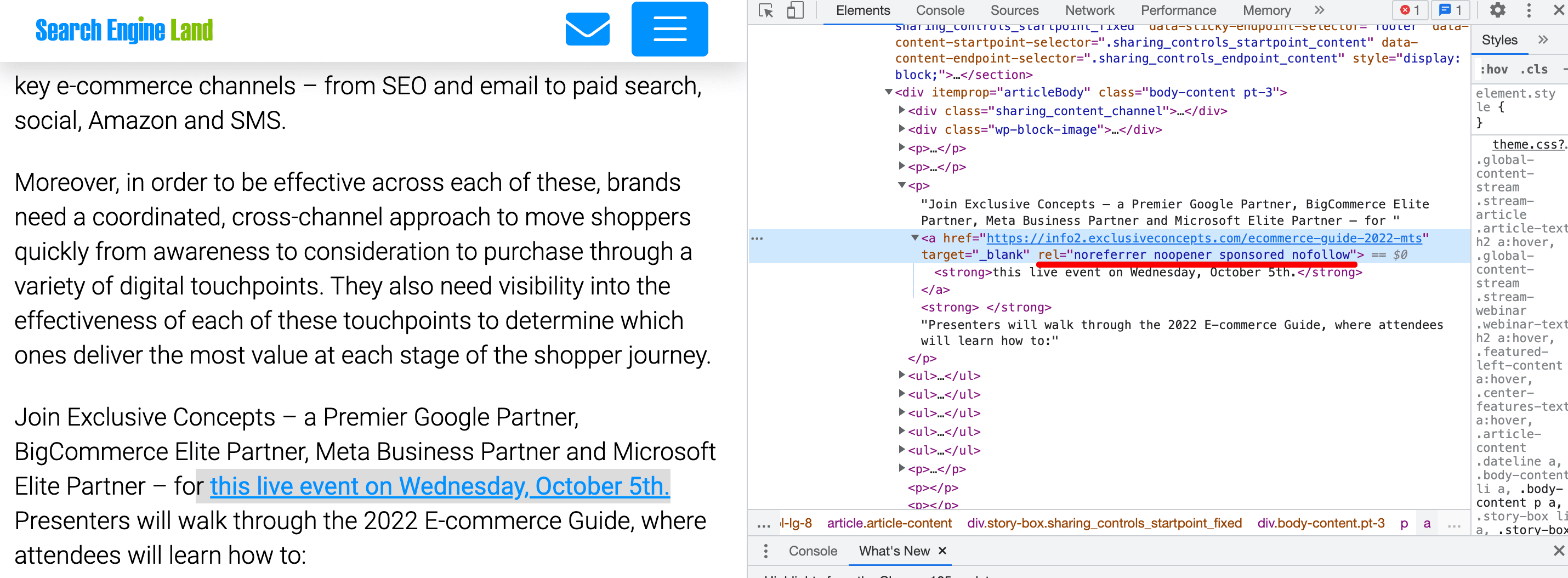The width and height of the screenshot is (1568, 578).
Task: Select the Styles pane tab
Action: [x=1499, y=40]
